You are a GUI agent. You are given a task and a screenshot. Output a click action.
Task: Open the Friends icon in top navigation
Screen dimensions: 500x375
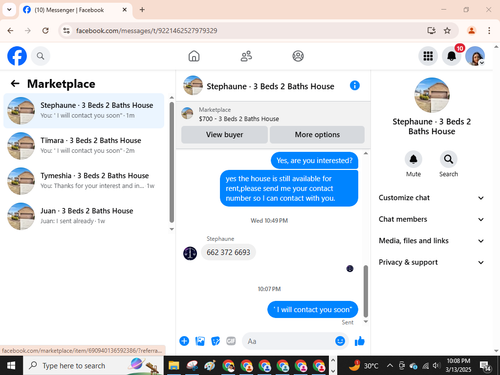[246, 56]
